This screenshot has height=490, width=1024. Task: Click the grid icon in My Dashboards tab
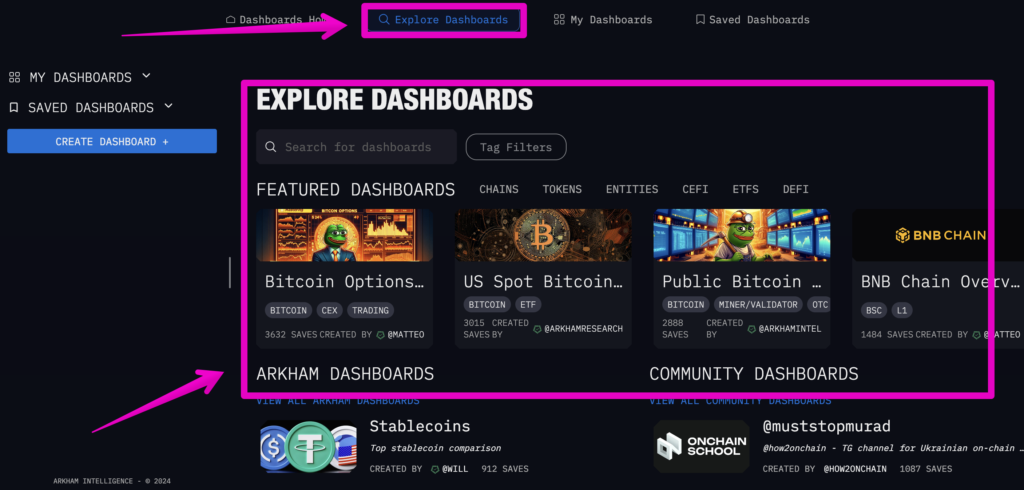tap(559, 20)
